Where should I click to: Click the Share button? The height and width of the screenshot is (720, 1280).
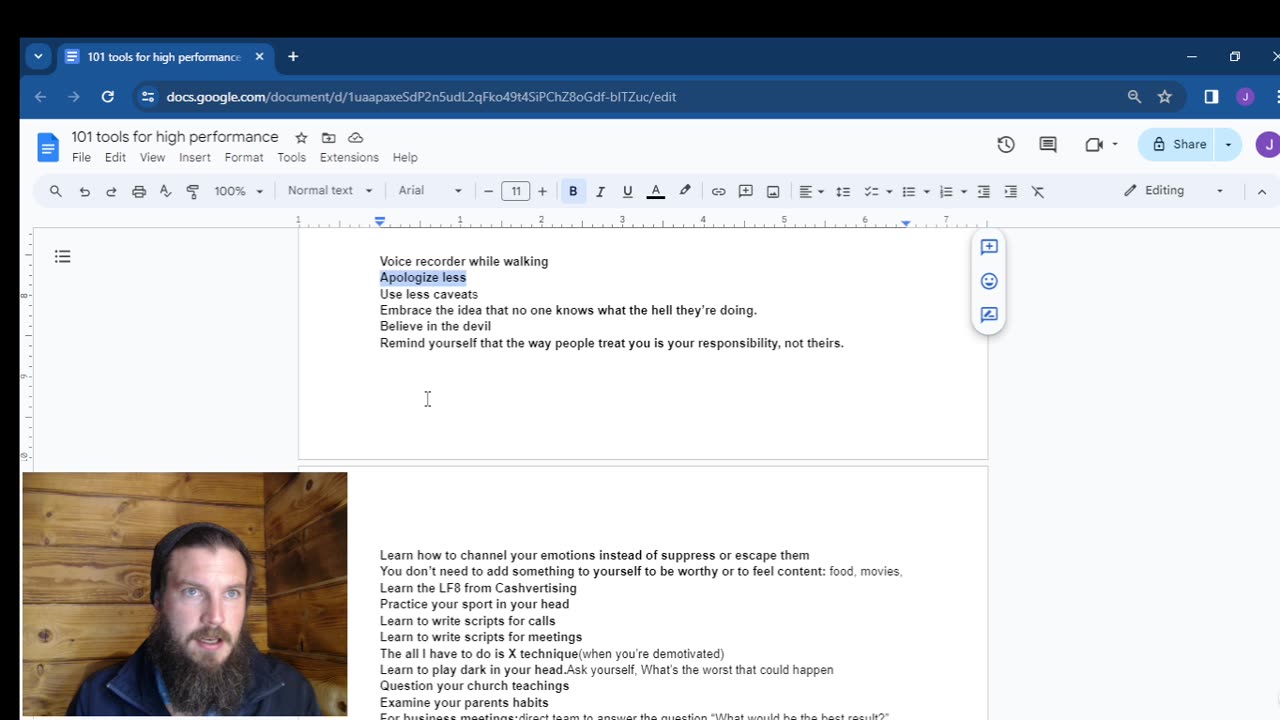pyautogui.click(x=1177, y=144)
